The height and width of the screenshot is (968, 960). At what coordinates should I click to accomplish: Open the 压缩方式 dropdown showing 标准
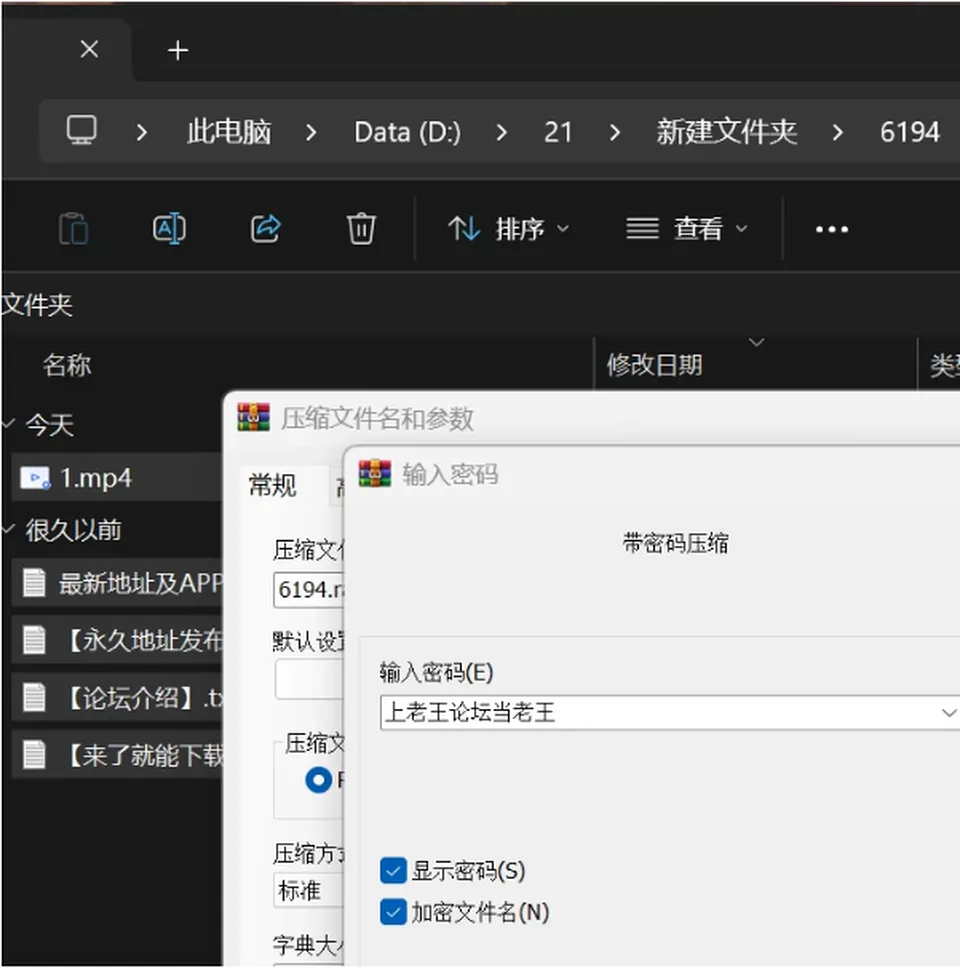coord(309,890)
